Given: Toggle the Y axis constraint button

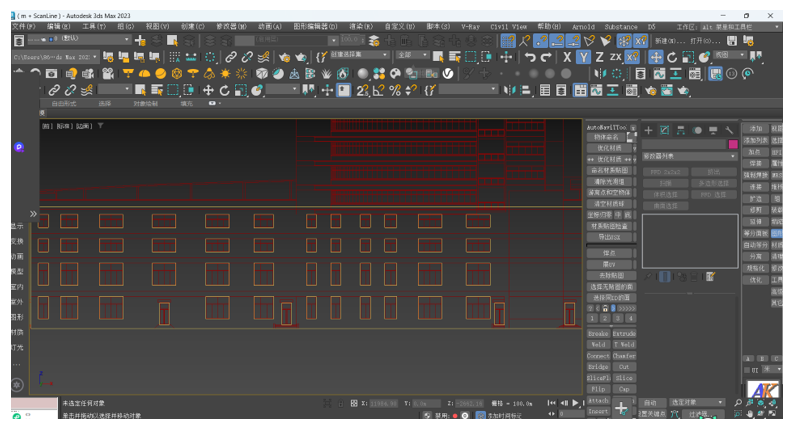Looking at the screenshot, I should coord(584,57).
